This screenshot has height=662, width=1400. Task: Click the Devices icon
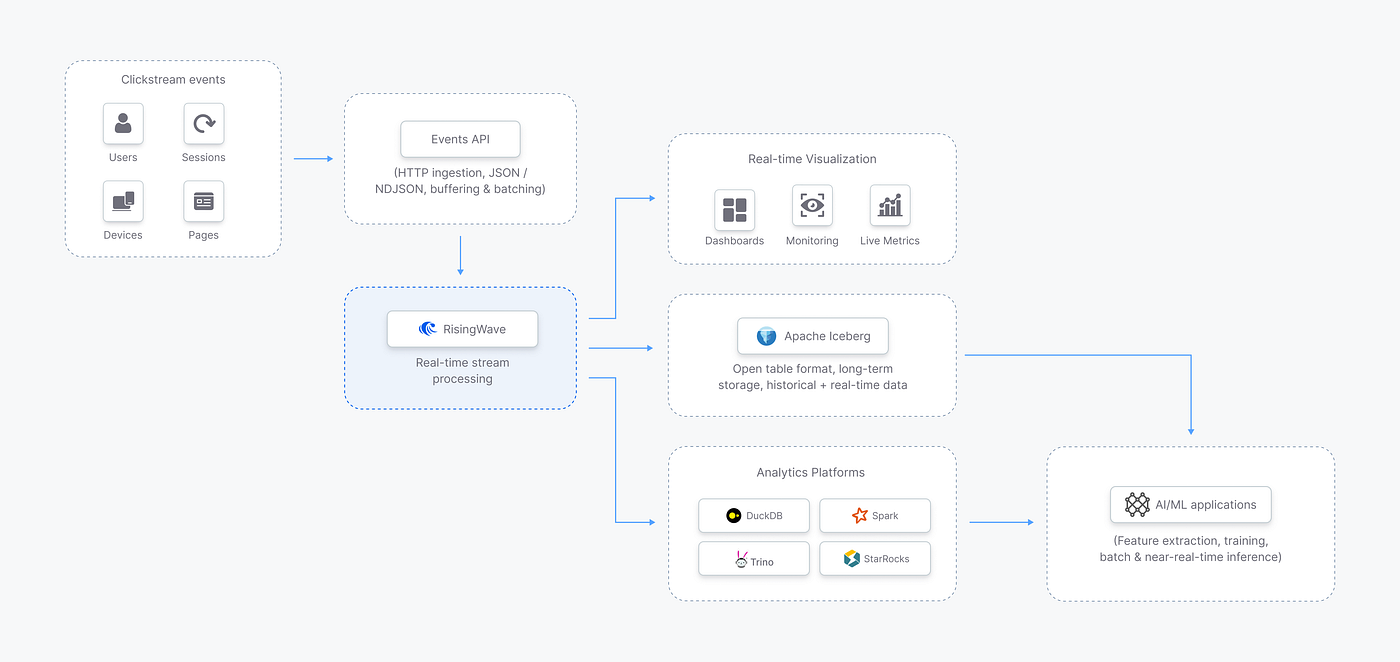pos(123,201)
